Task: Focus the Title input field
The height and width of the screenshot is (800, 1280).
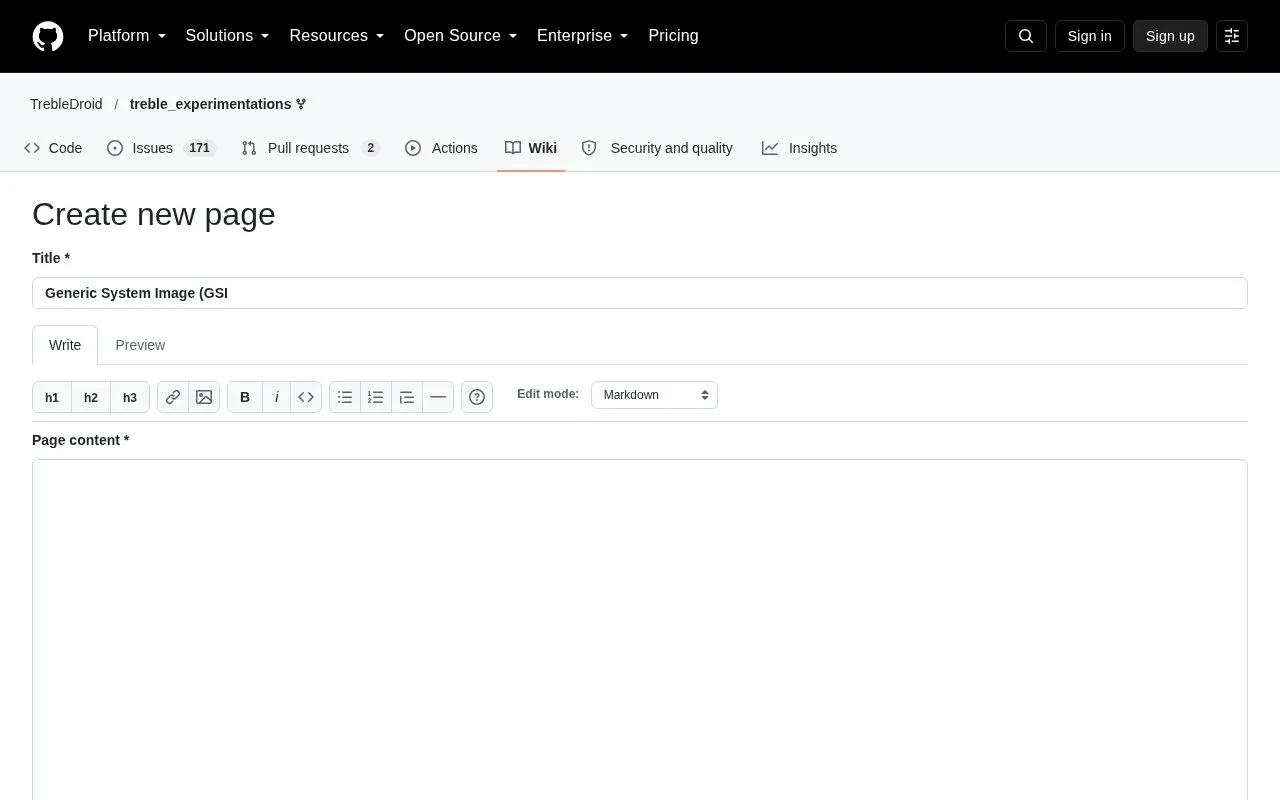Action: coord(640,293)
